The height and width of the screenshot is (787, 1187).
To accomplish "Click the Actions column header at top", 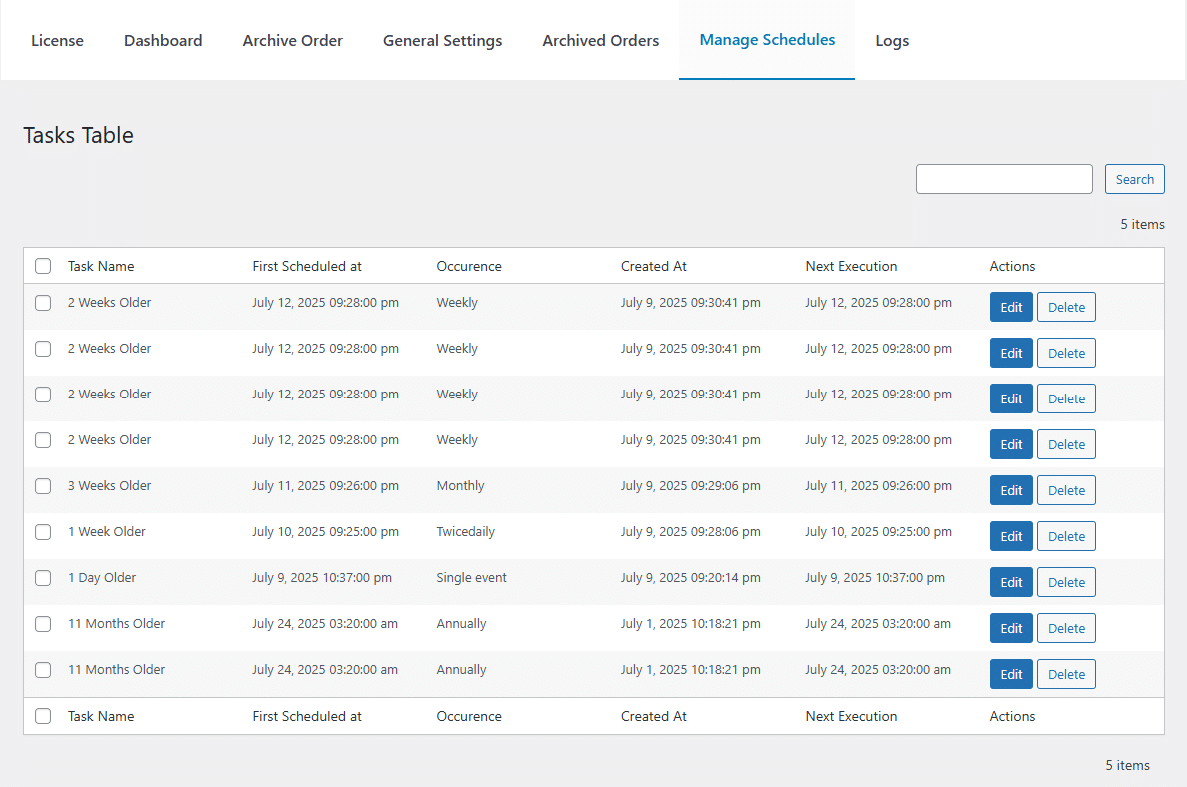I will coord(1013,266).
